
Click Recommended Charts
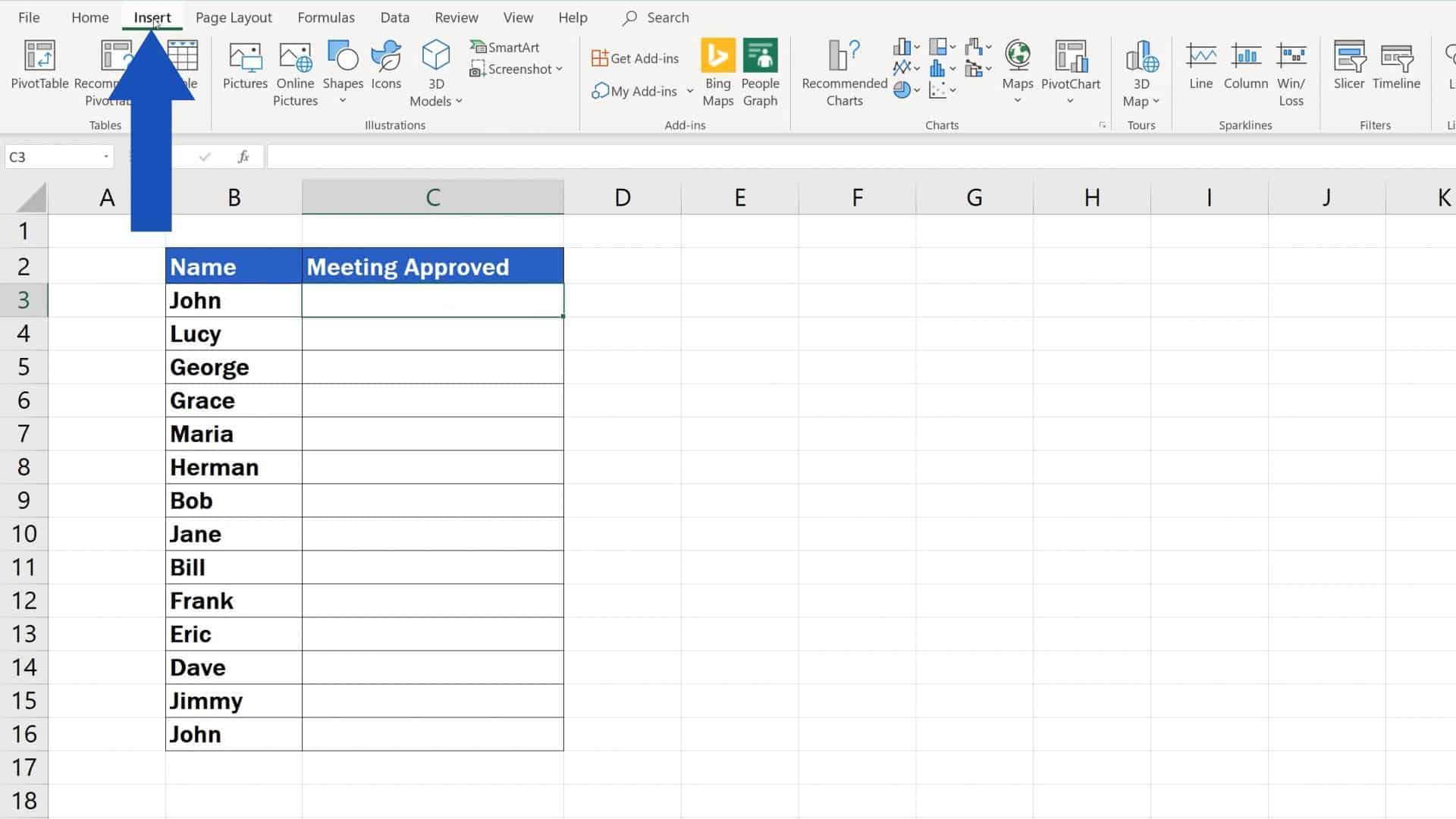[843, 72]
